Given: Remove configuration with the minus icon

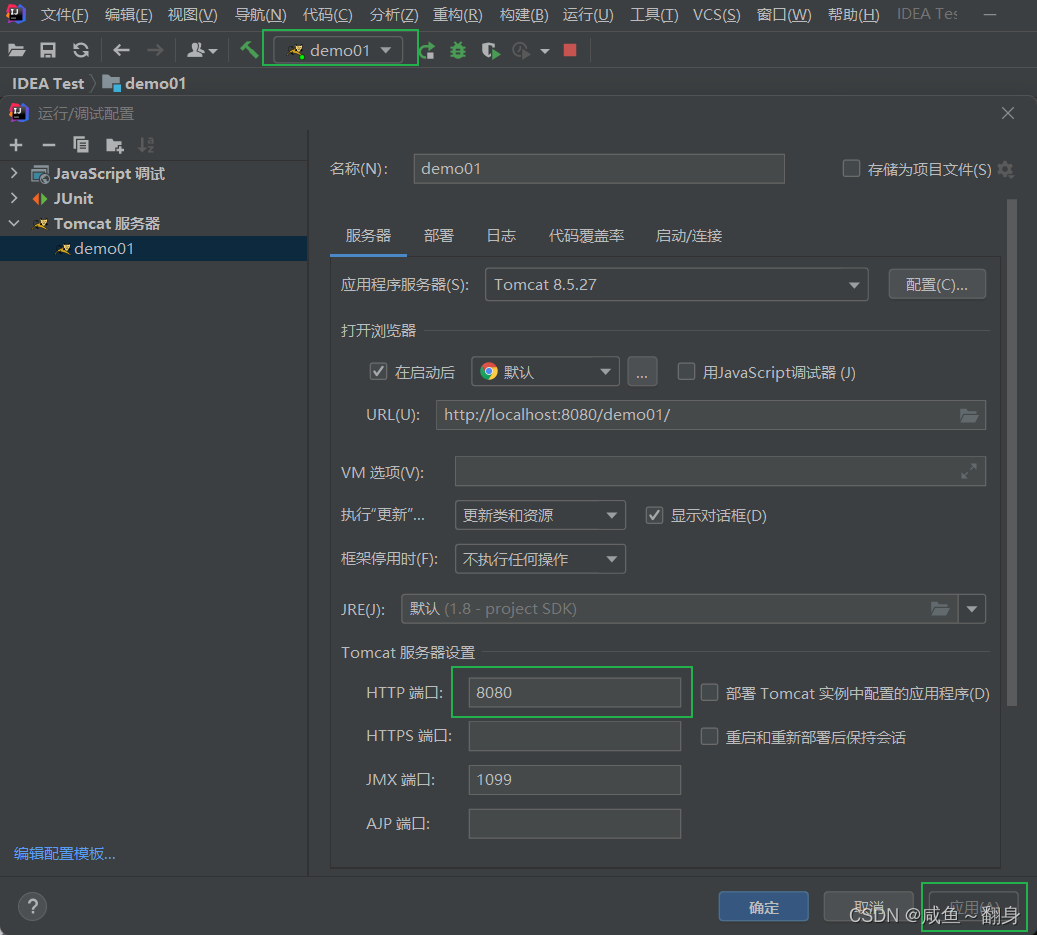Looking at the screenshot, I should (48, 145).
